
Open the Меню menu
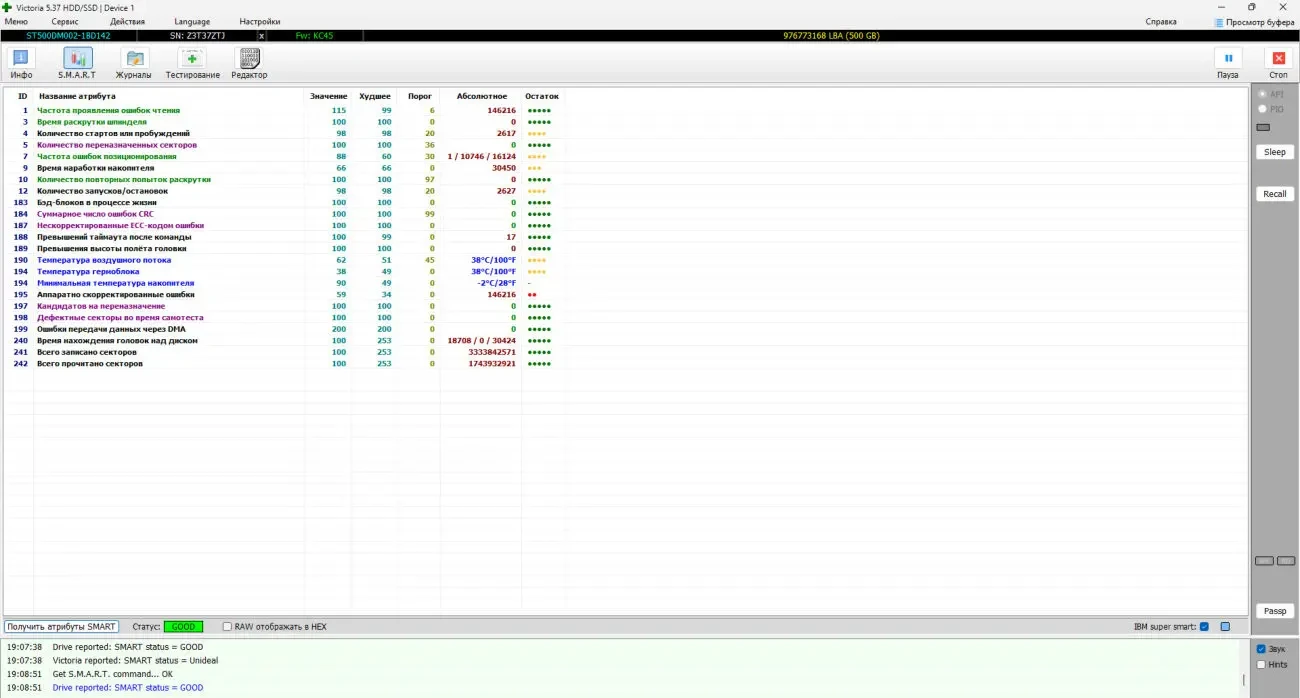(x=16, y=22)
